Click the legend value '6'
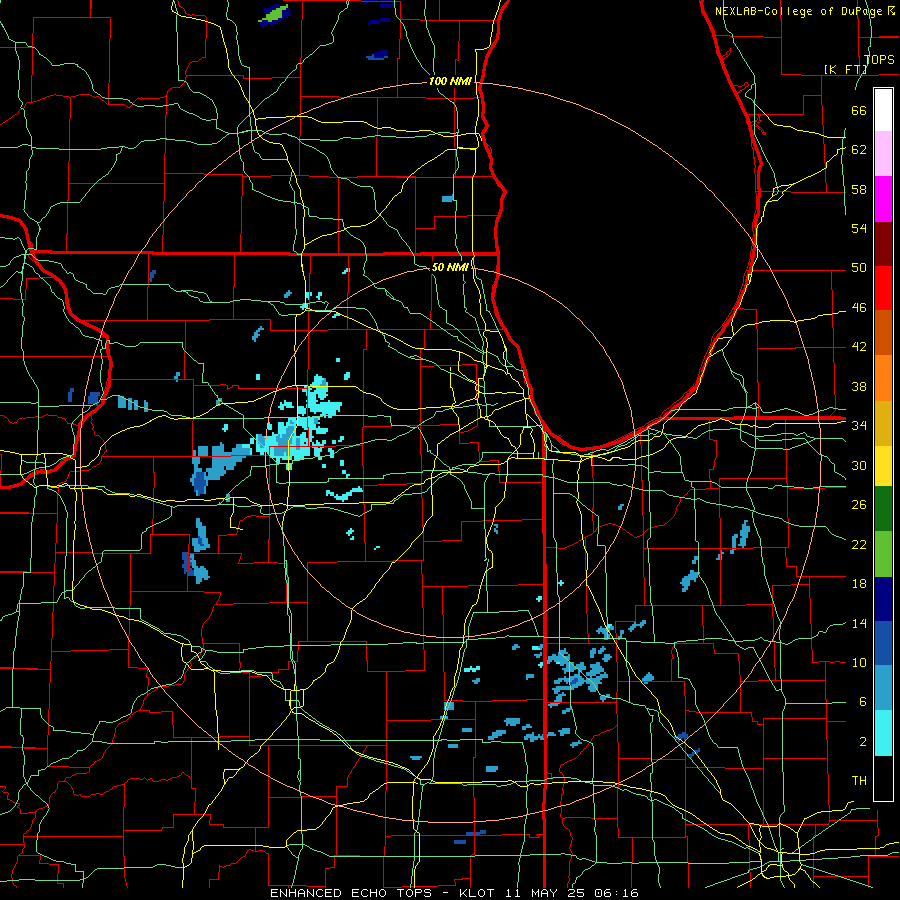 (x=863, y=701)
